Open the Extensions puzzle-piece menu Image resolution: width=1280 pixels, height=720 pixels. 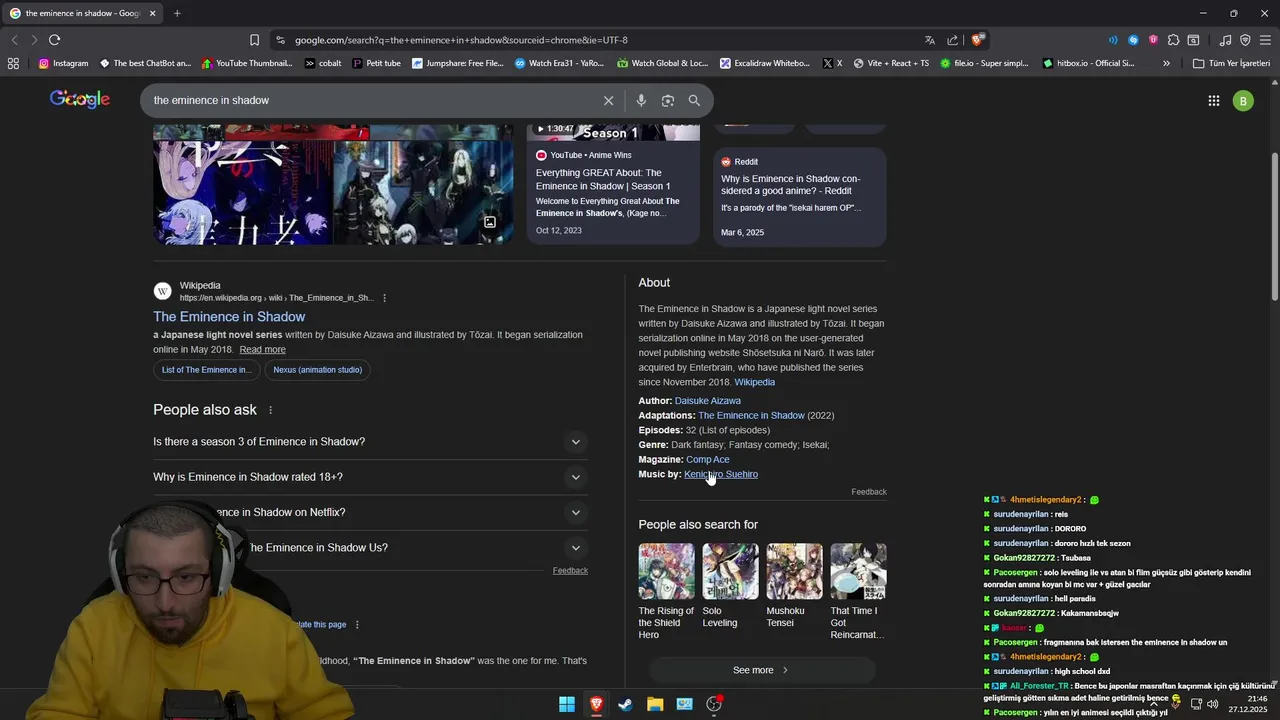tap(1173, 40)
